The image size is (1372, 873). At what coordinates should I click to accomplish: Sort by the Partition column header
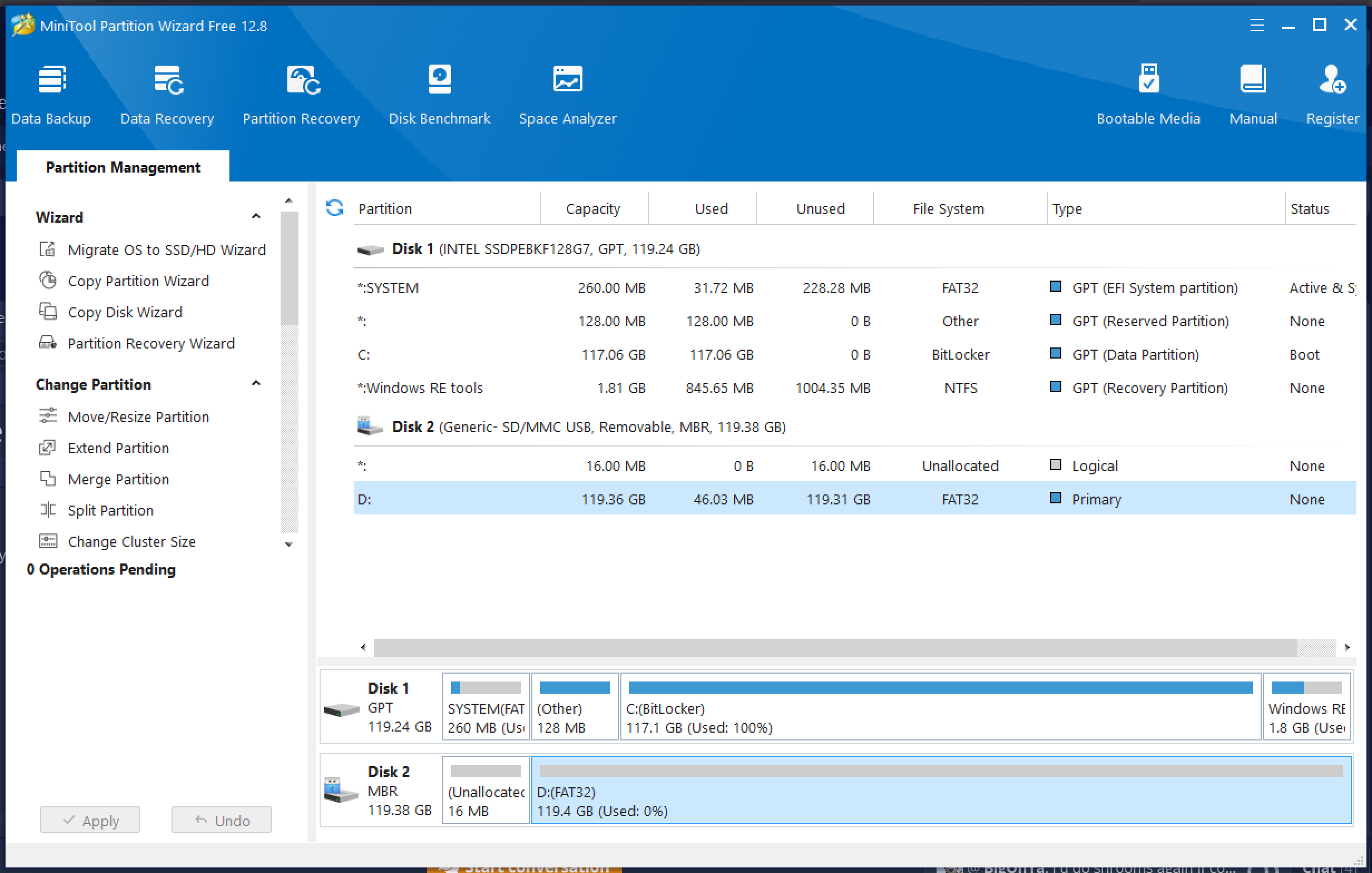pyautogui.click(x=447, y=209)
